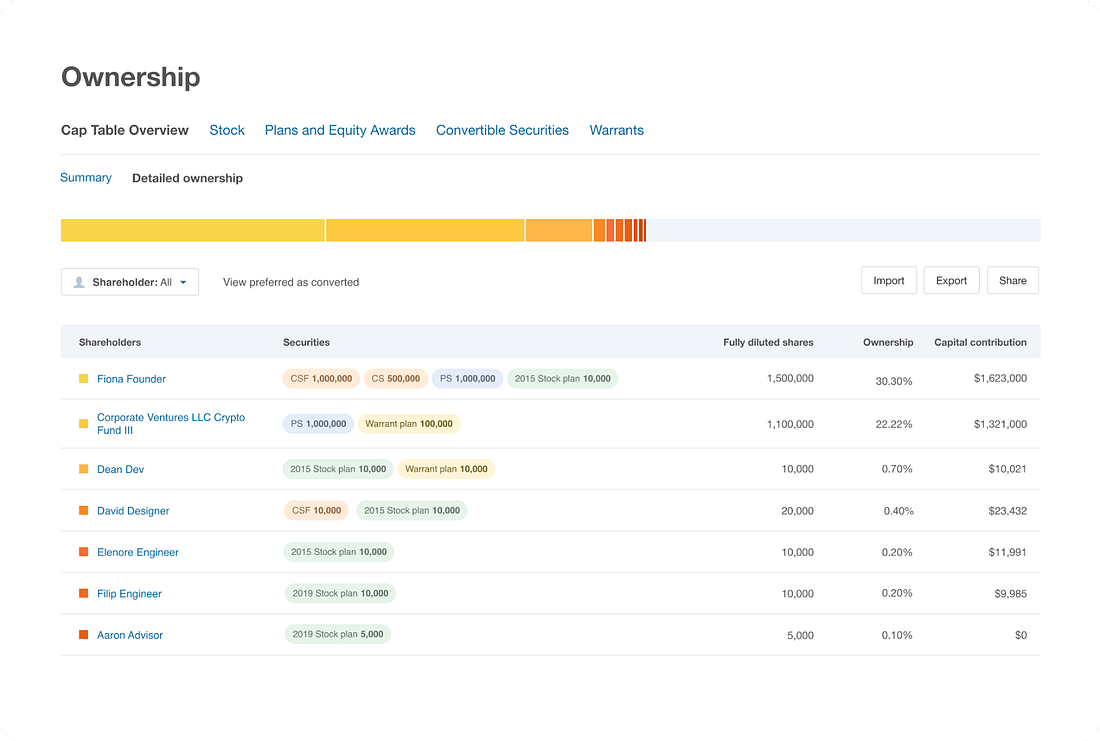This screenshot has width=1100, height=741.
Task: Open the Plans and Equity Awards tab
Action: 340,131
